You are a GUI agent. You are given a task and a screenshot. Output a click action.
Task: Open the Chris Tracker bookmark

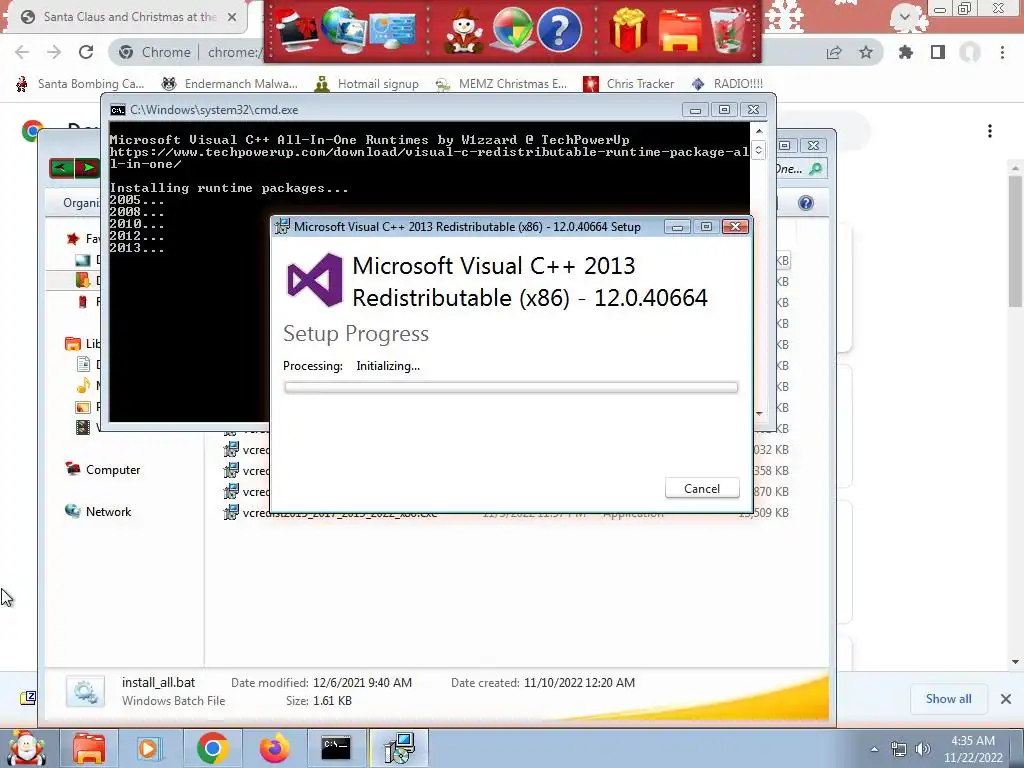point(628,84)
